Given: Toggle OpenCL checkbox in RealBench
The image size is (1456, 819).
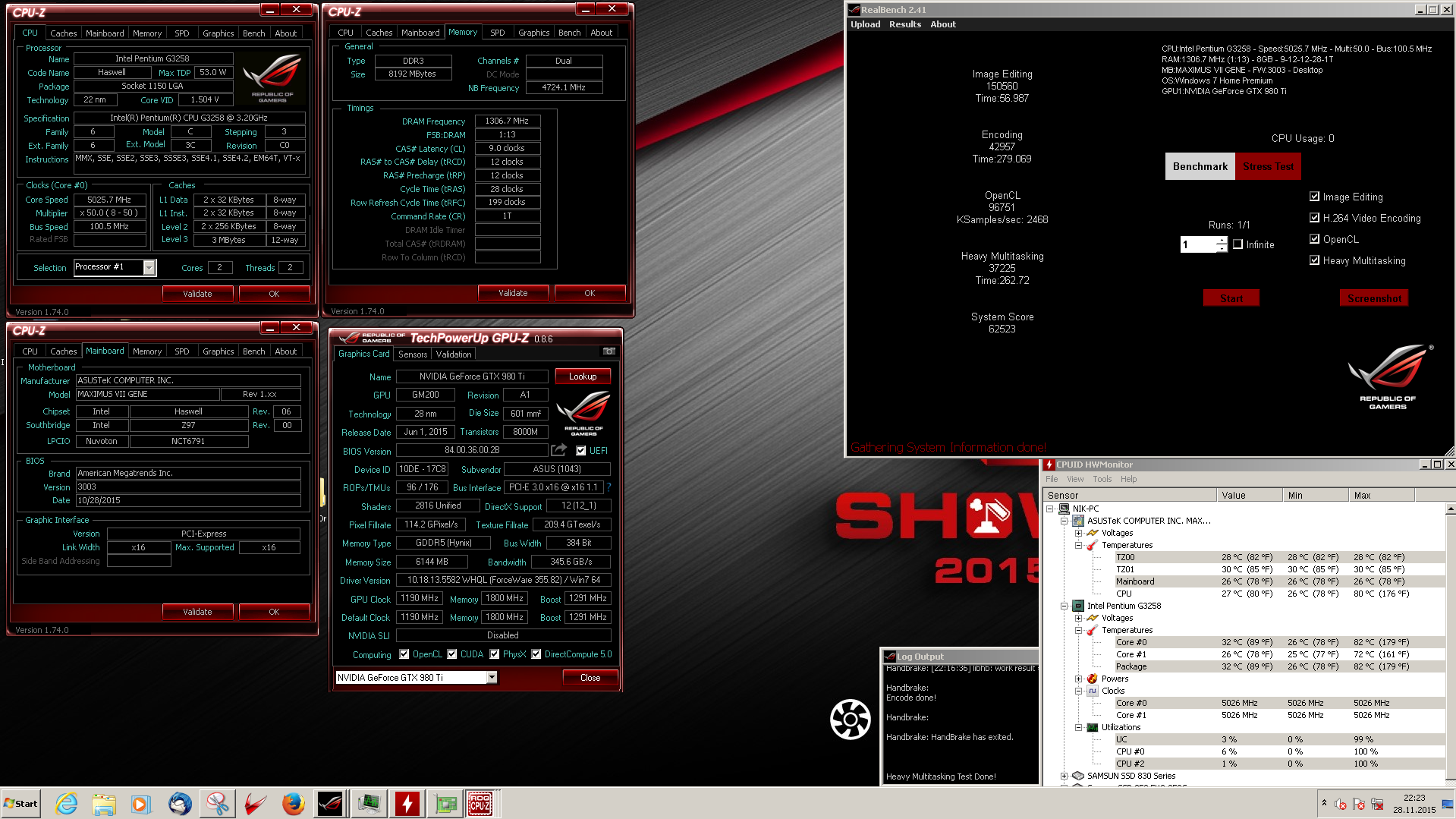Looking at the screenshot, I should [x=1314, y=239].
